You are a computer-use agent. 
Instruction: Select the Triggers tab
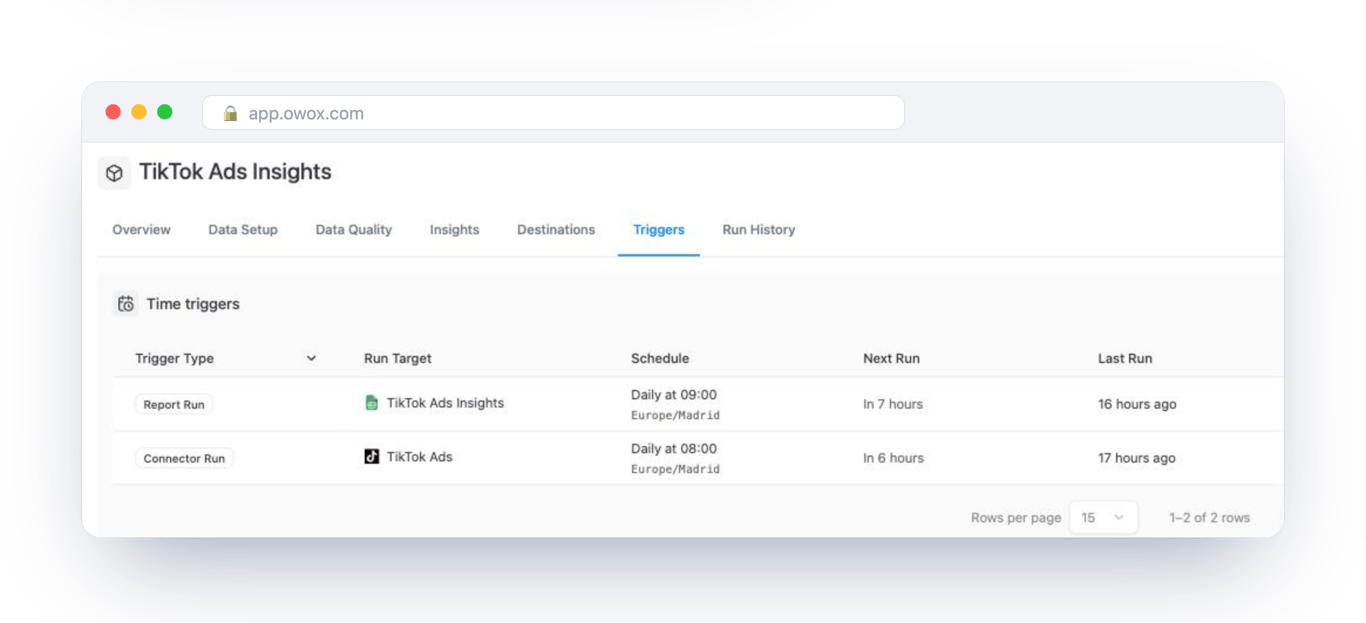click(x=659, y=230)
